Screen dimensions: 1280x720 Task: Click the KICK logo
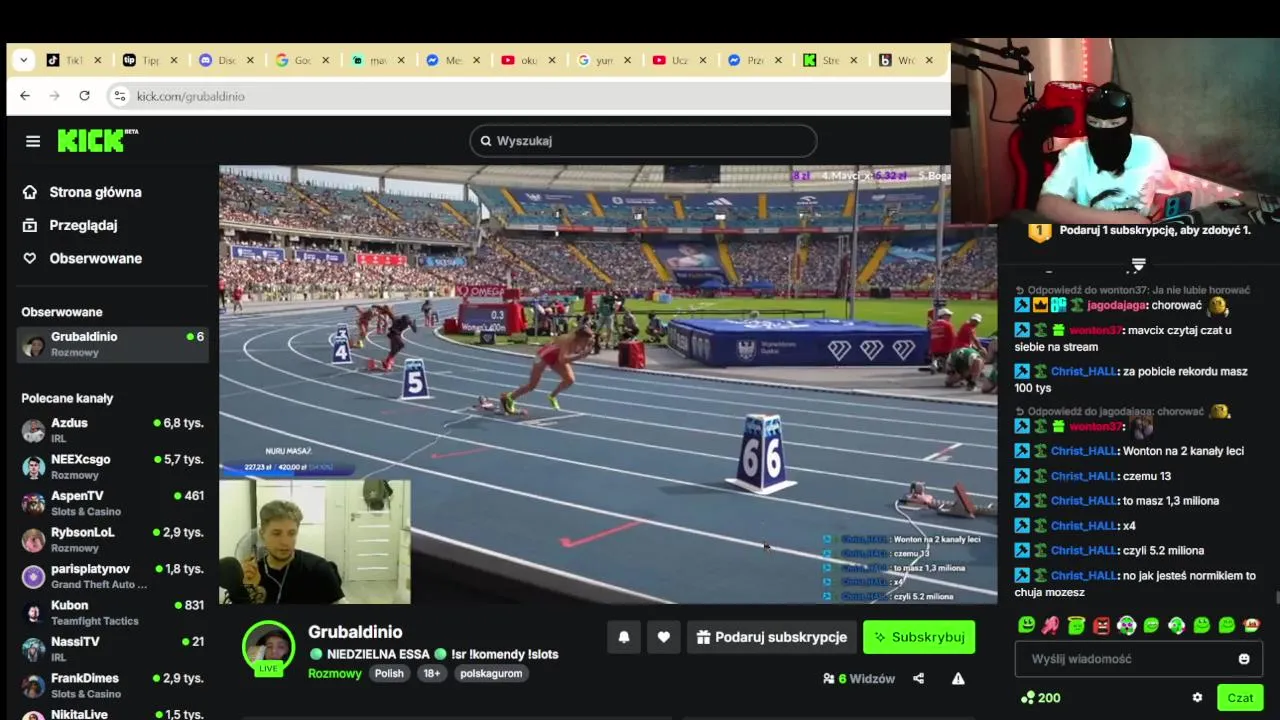97,140
